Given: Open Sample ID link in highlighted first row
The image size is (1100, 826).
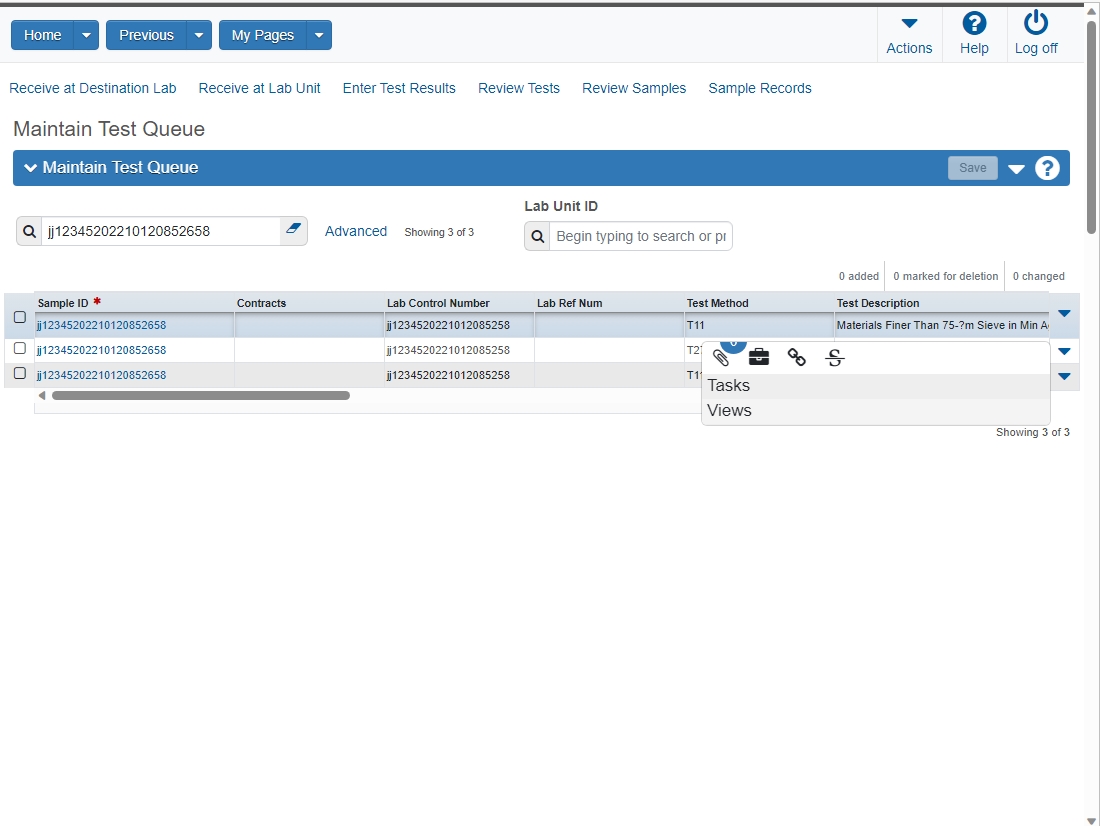Looking at the screenshot, I should pos(101,326).
